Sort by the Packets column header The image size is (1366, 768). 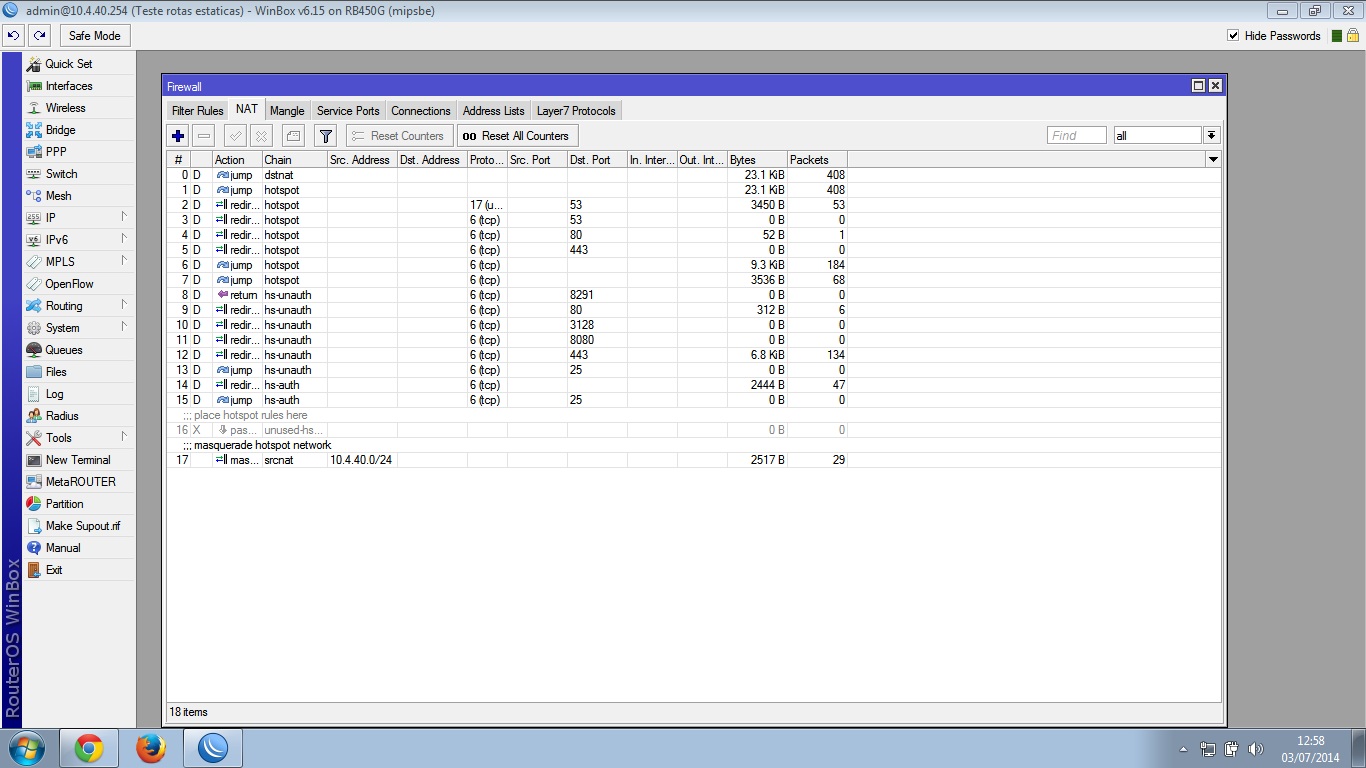[x=817, y=160]
